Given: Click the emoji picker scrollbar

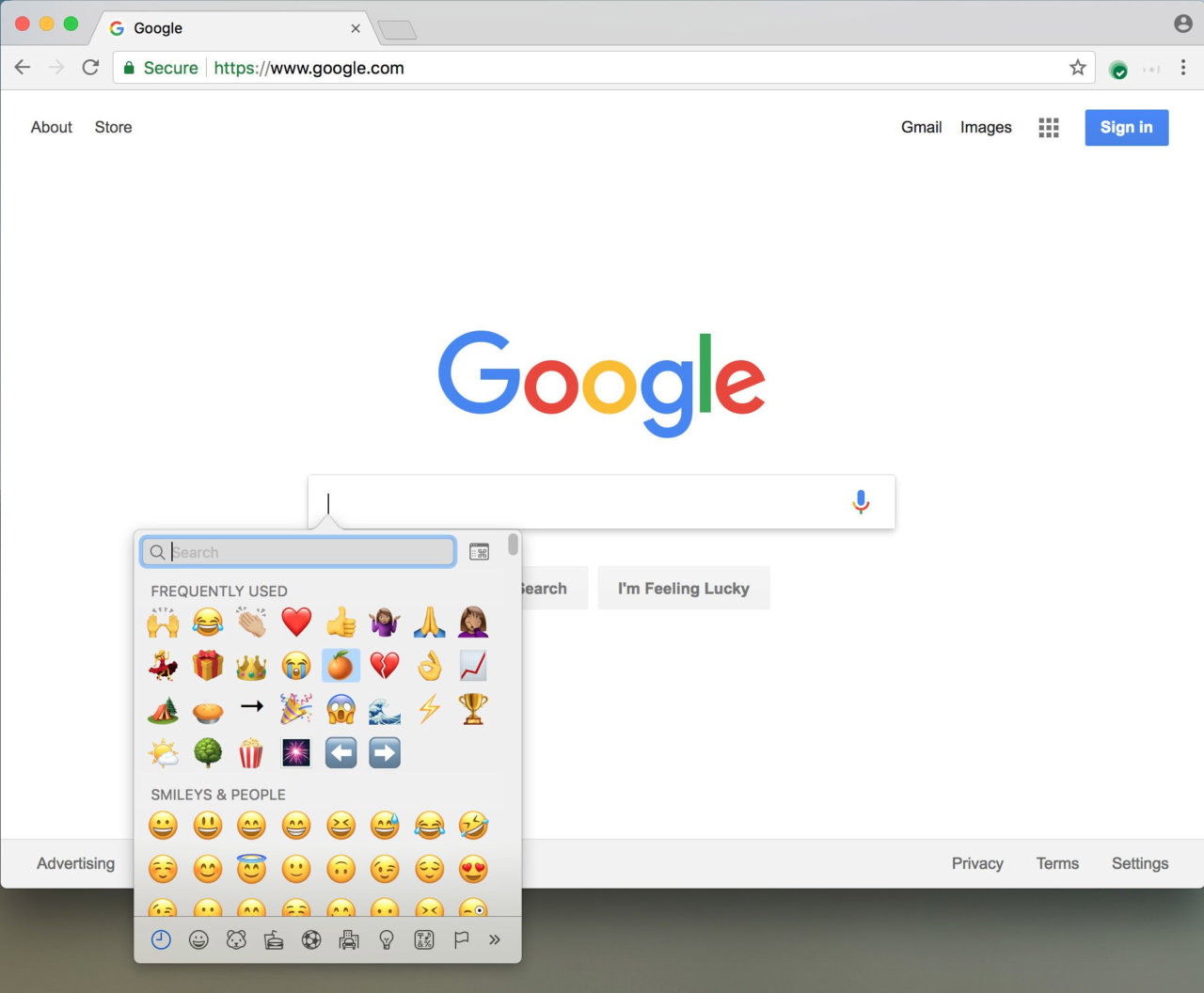Looking at the screenshot, I should [x=513, y=544].
